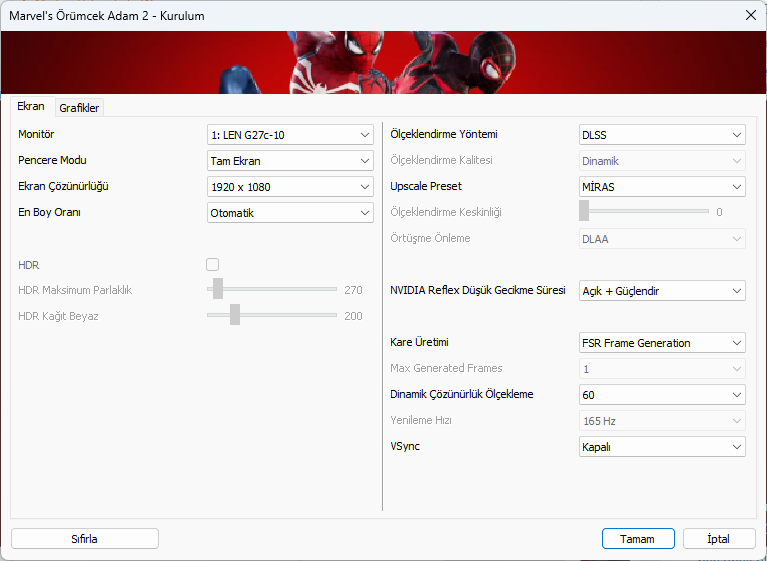Open the Ekran Çözünürlüğü dropdown
The image size is (767, 561).
(x=290, y=187)
